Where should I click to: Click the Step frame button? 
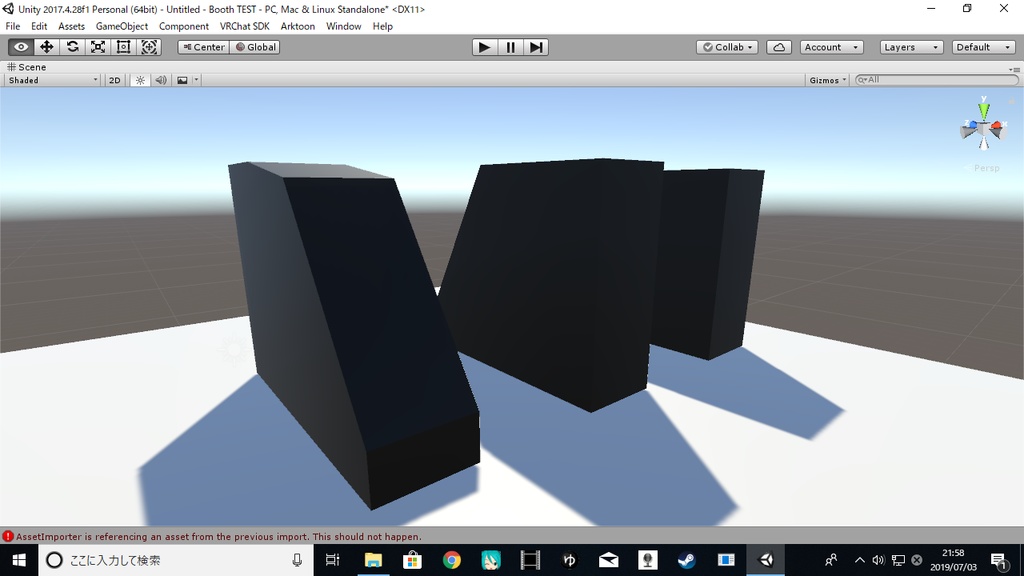pyautogui.click(x=536, y=47)
